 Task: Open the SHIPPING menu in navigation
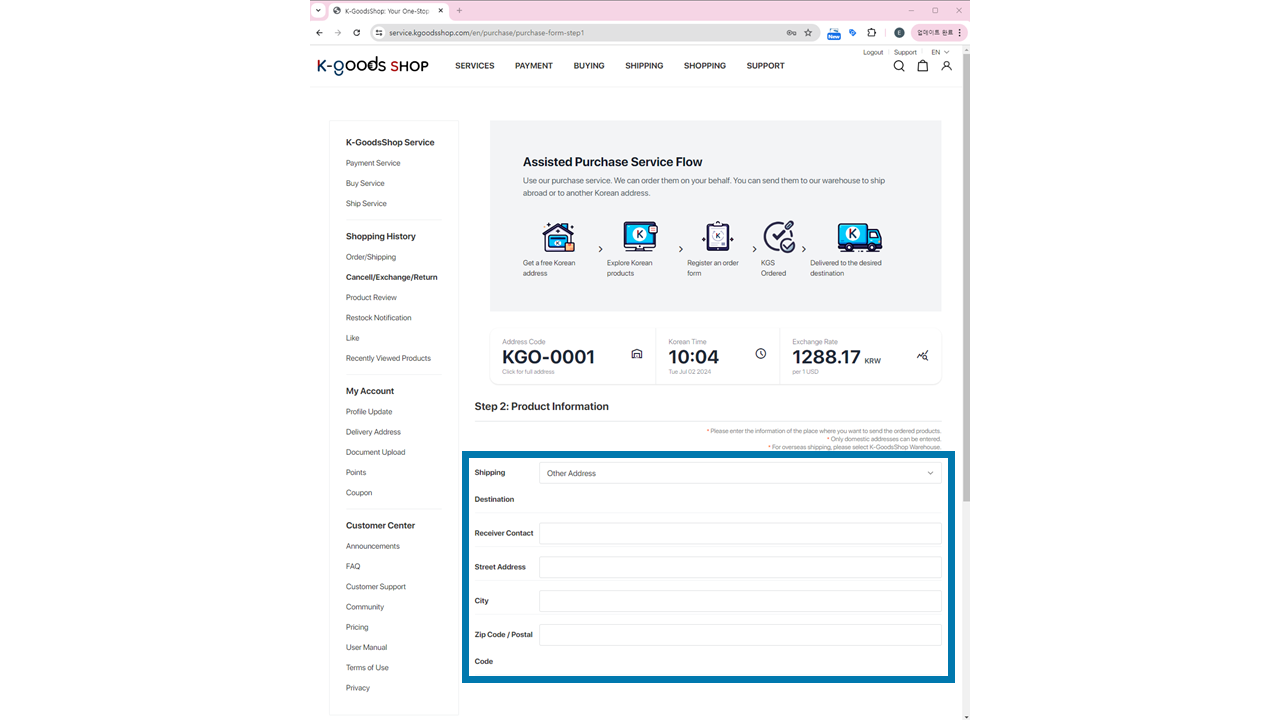(644, 66)
